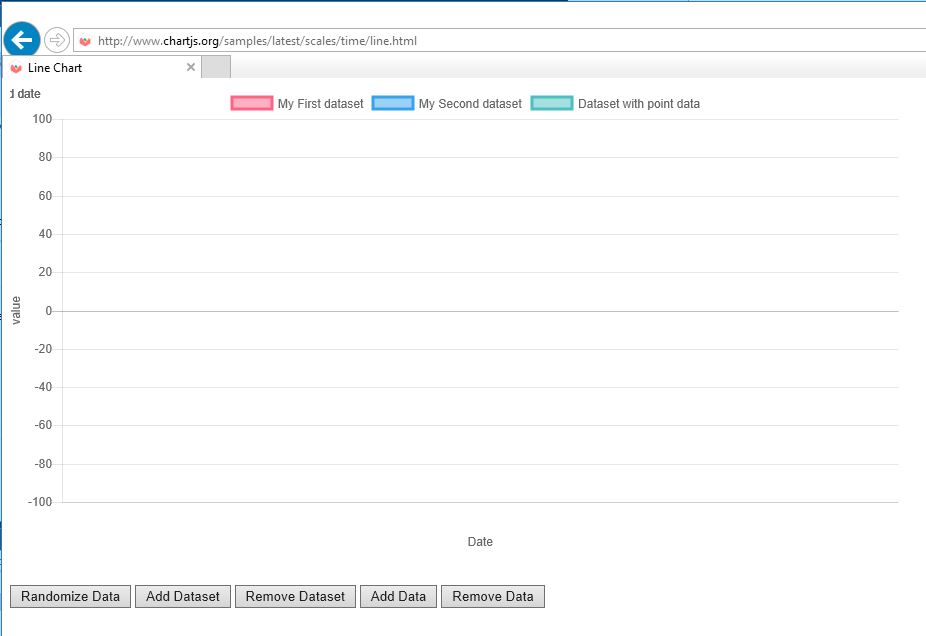Click the value axis title
Screen dimensions: 926x636
click(x=16, y=310)
